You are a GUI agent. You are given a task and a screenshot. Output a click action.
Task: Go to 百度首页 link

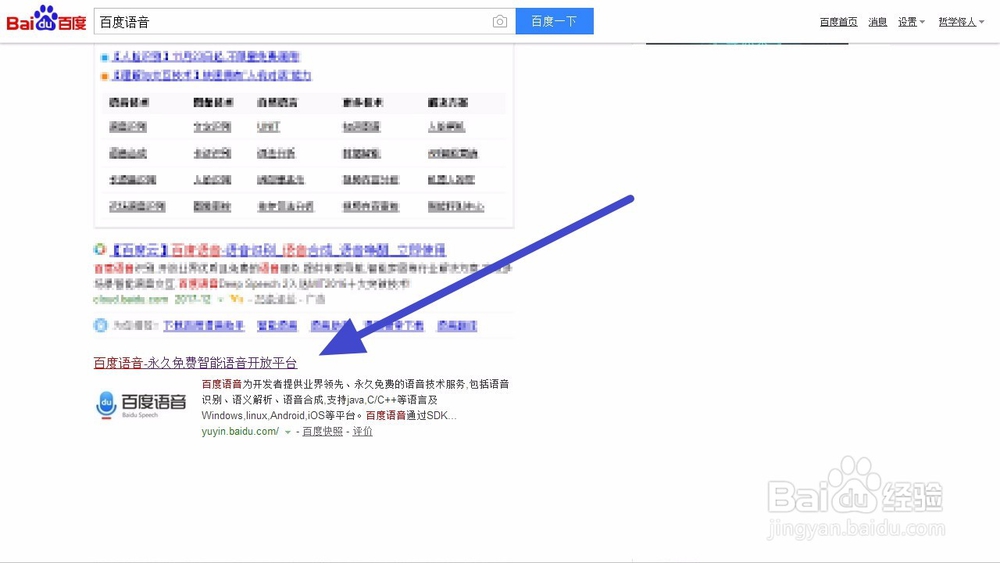tap(838, 22)
